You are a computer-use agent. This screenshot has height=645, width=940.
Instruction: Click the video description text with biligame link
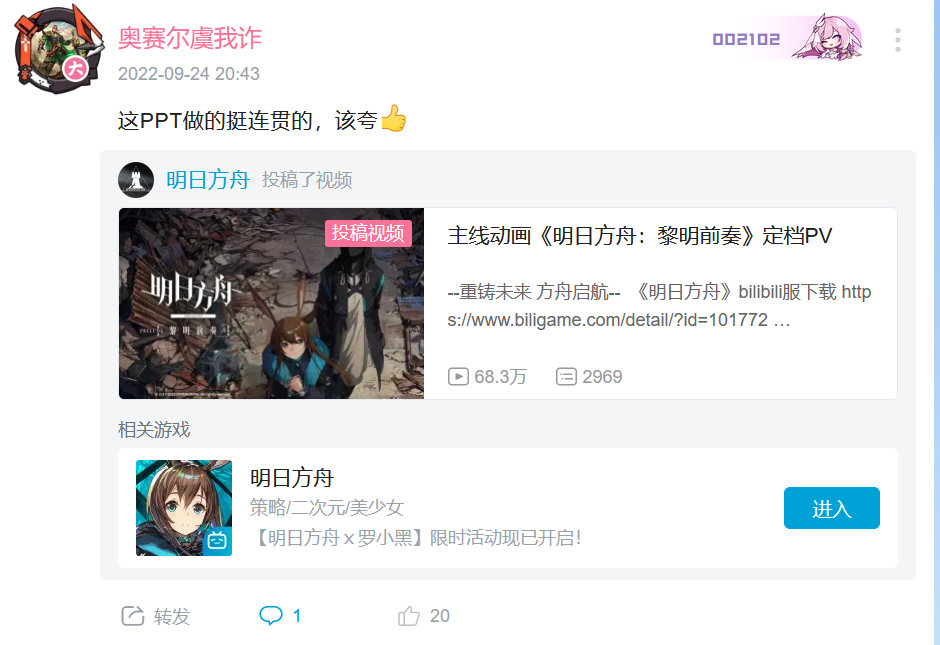[659, 306]
